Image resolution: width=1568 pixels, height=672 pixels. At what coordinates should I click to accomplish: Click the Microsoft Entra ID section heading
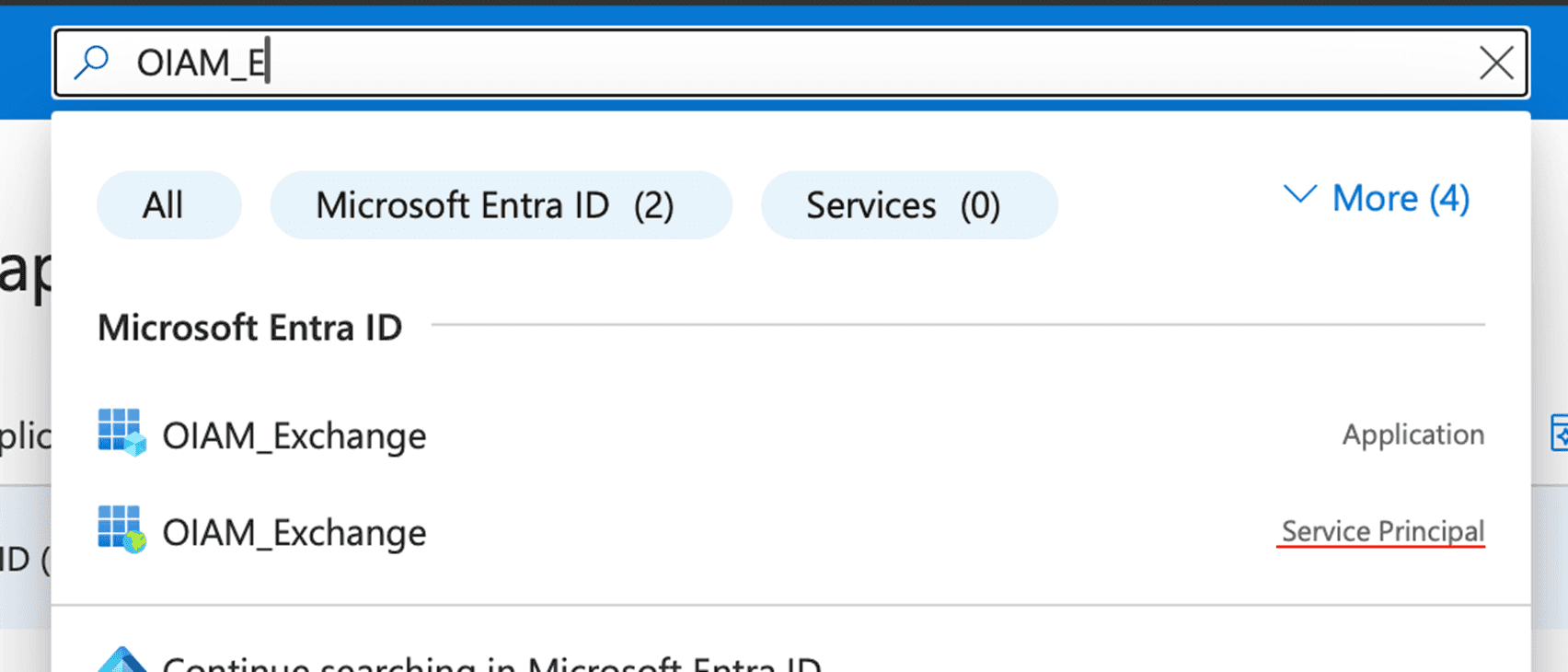(x=250, y=328)
